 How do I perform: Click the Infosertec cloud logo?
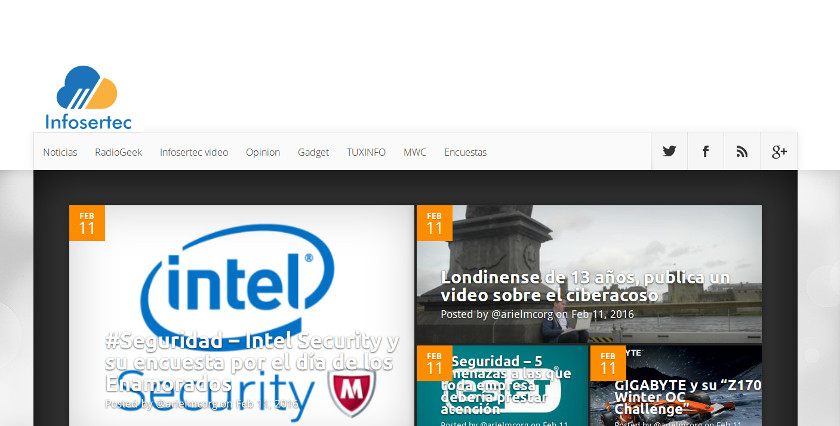tap(87, 98)
